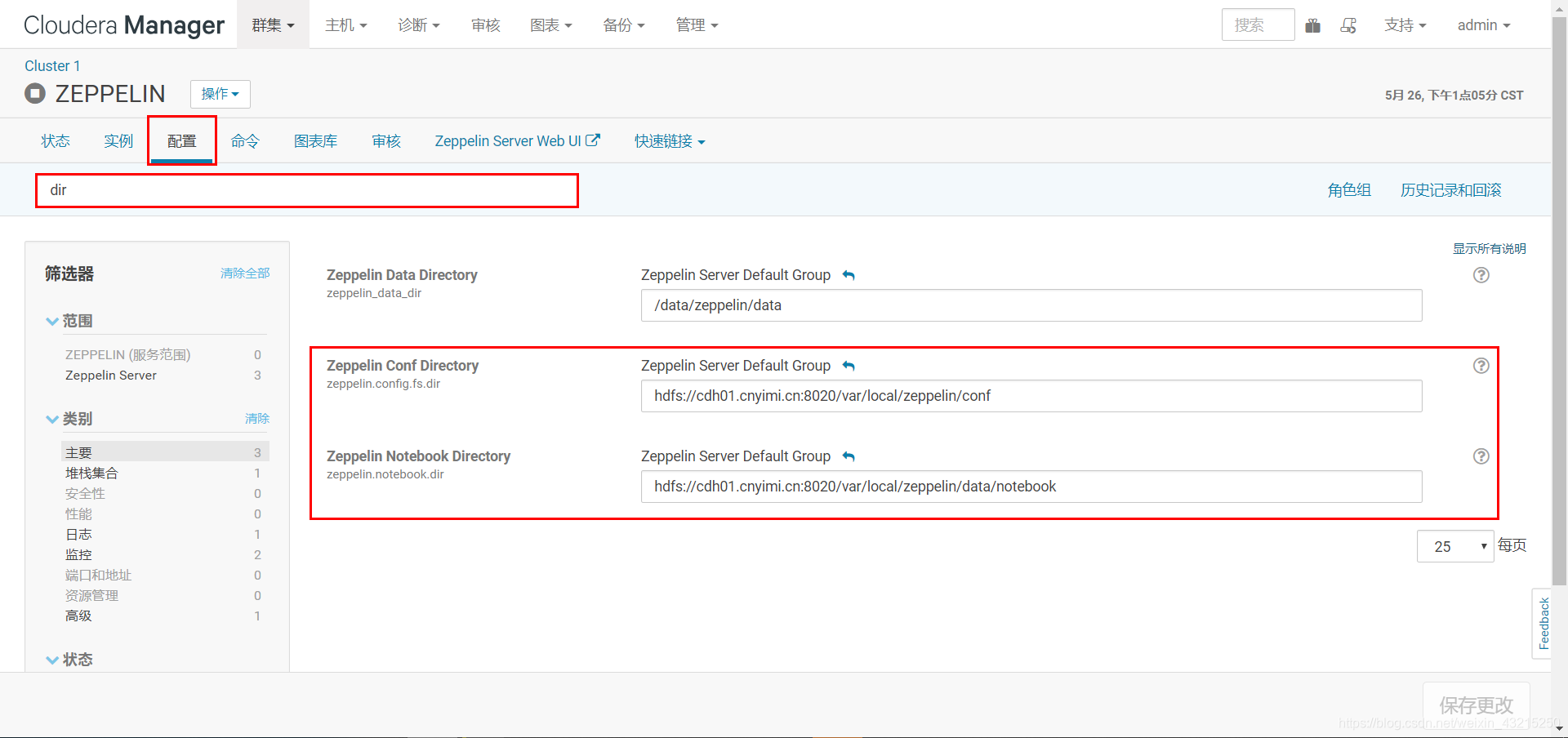Screen dimensions: 1568x738
Task: Change the 25 per page selector
Action: point(1455,546)
